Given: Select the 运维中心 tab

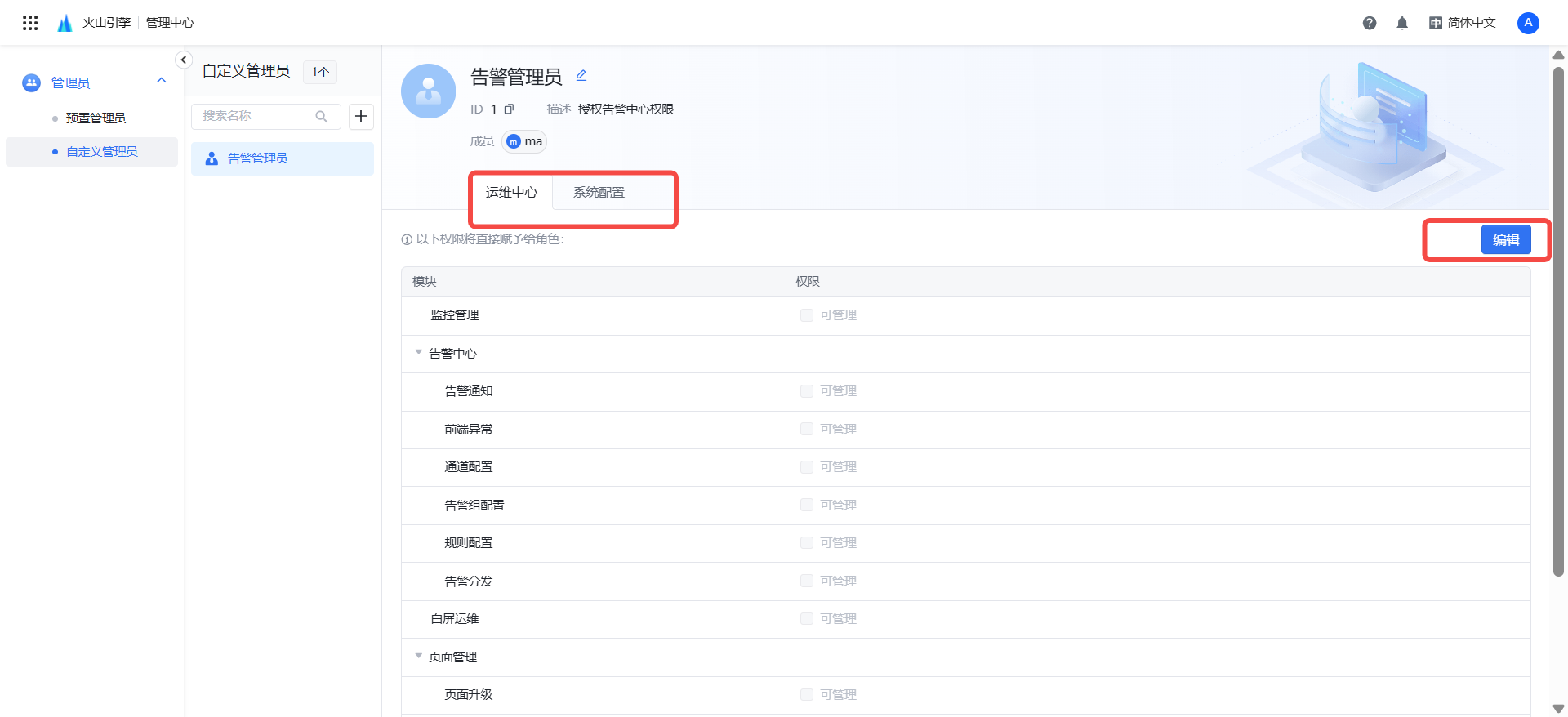Looking at the screenshot, I should point(511,193).
